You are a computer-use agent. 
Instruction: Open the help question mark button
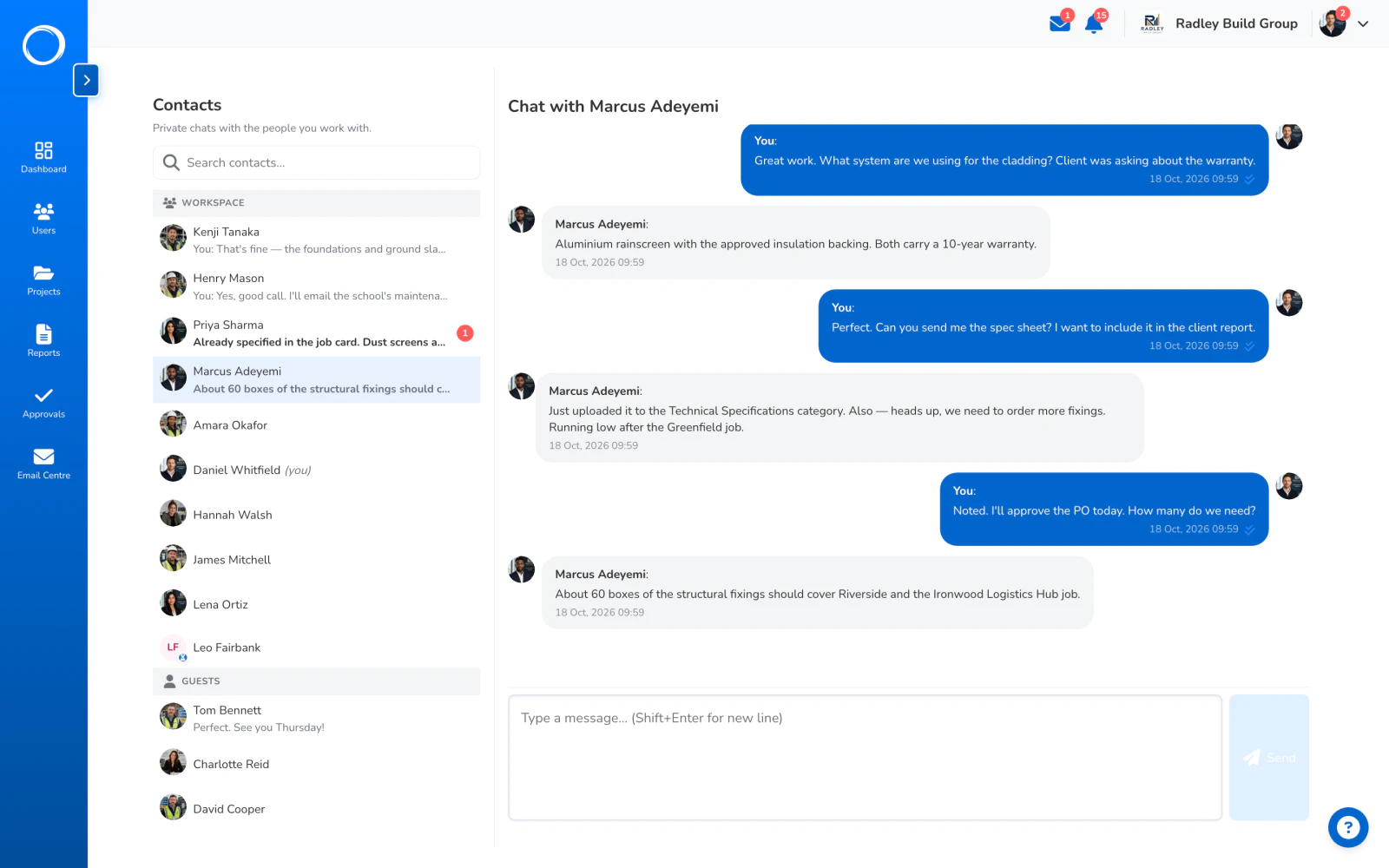coord(1348,827)
